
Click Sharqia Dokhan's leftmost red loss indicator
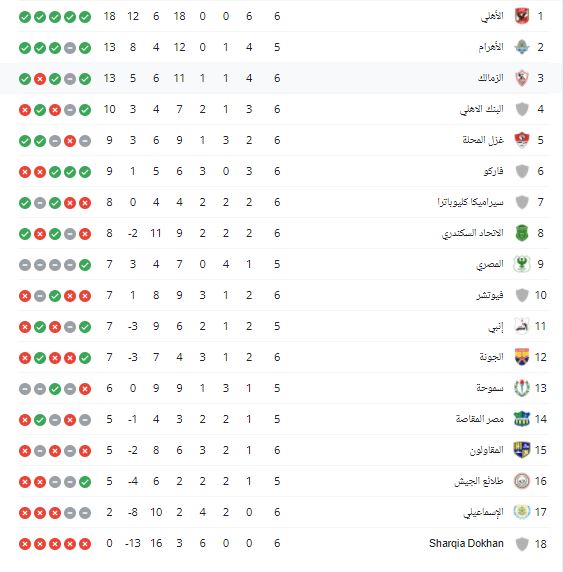25,544
